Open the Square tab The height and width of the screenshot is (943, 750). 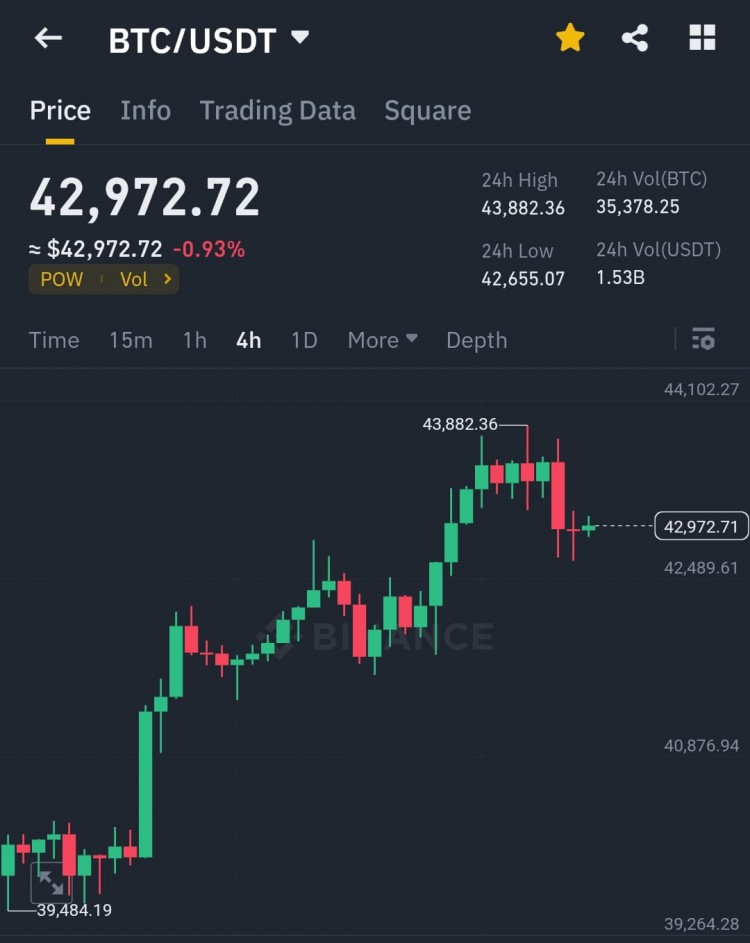pos(428,111)
